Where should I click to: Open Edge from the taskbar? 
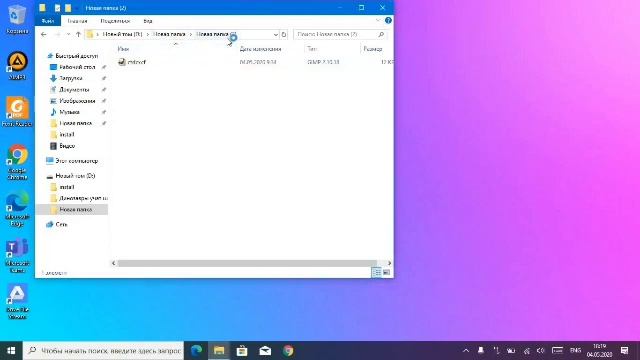pos(196,351)
